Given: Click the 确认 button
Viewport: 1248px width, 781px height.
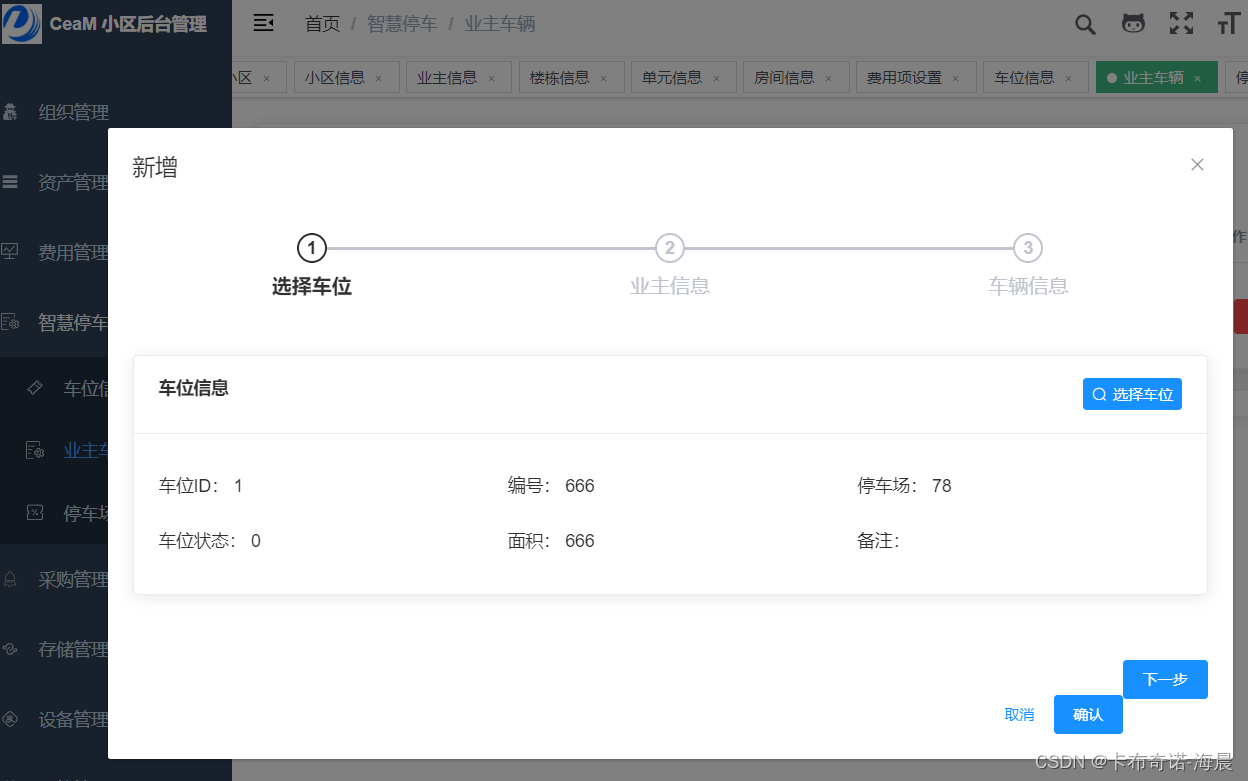Looking at the screenshot, I should tap(1088, 714).
